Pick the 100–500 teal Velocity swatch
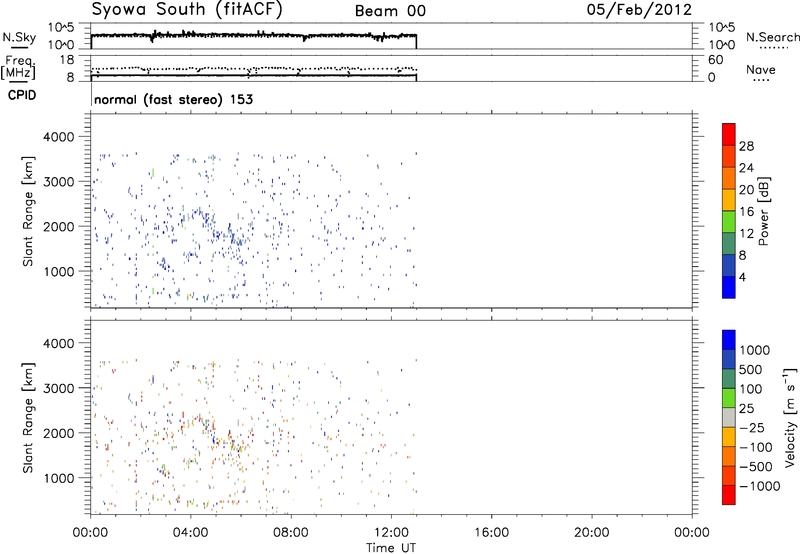 point(729,379)
